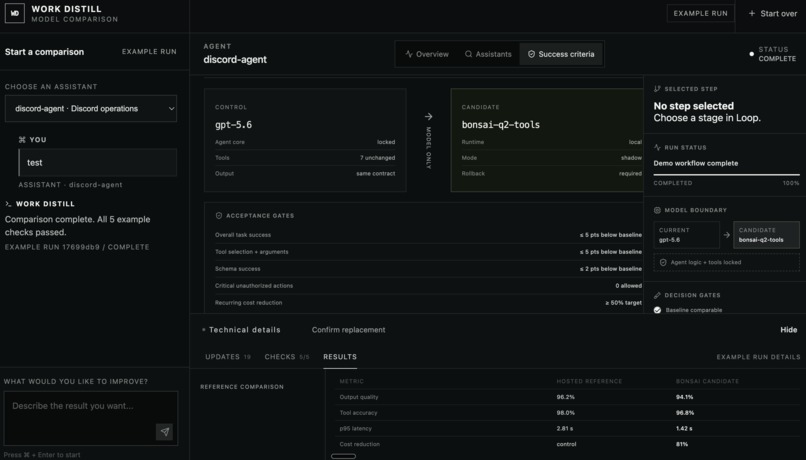
Task: Click the horizontal scrollbar under results table
Action: click(x=343, y=456)
